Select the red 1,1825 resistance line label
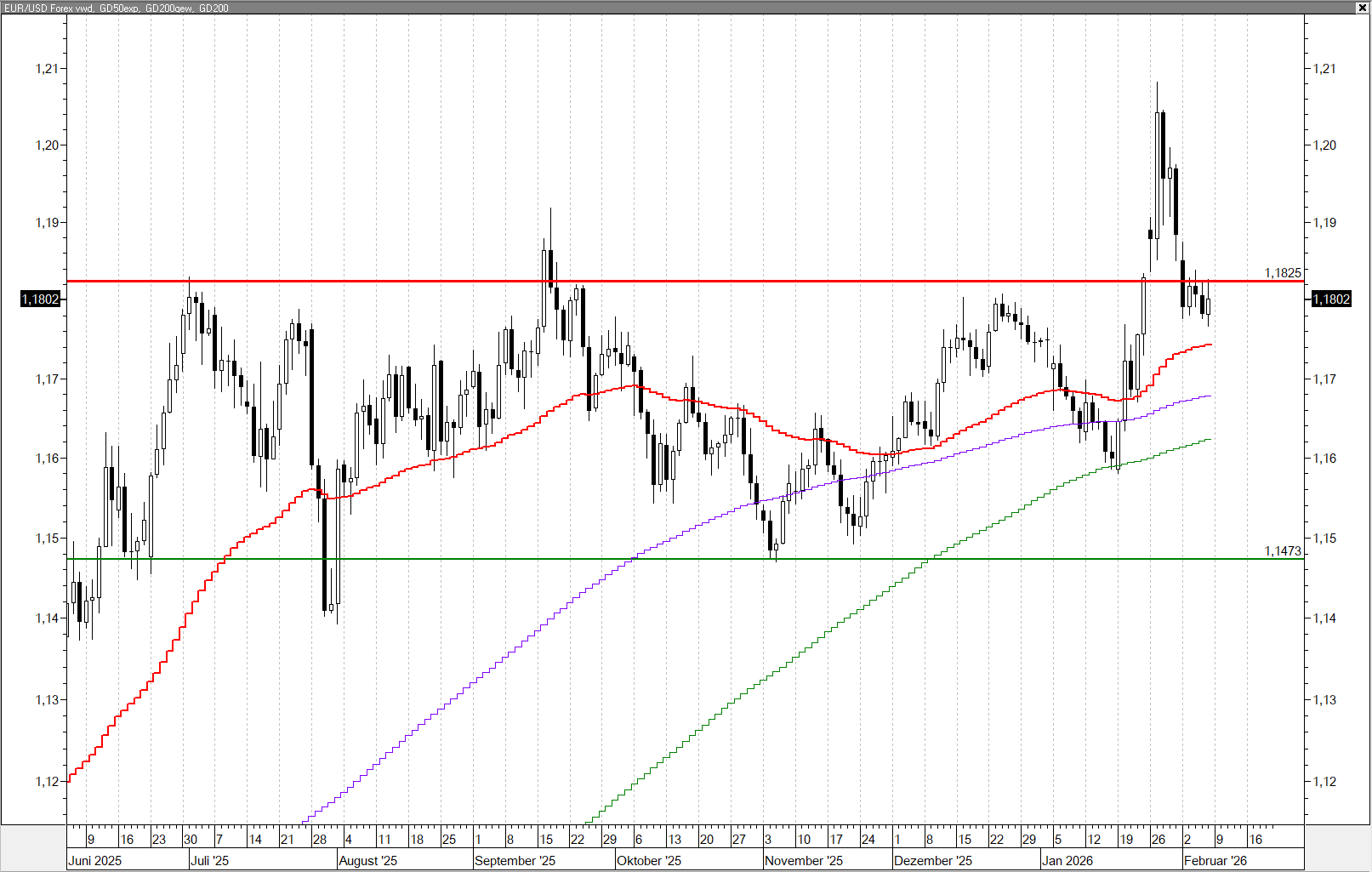Viewport: 1372px width, 872px height. 1282,273
